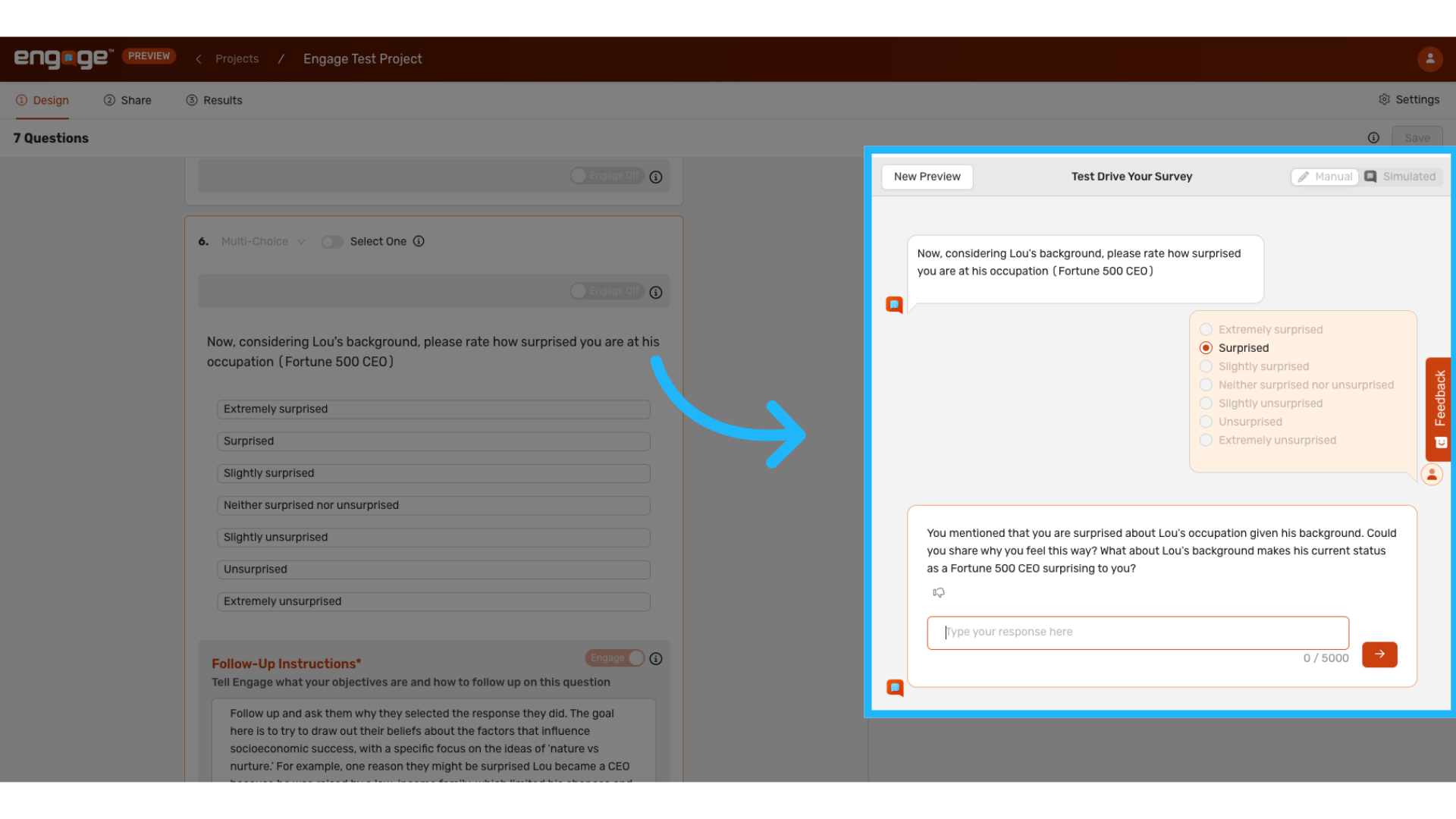Select Unsurprised radio in preview

click(x=1206, y=422)
